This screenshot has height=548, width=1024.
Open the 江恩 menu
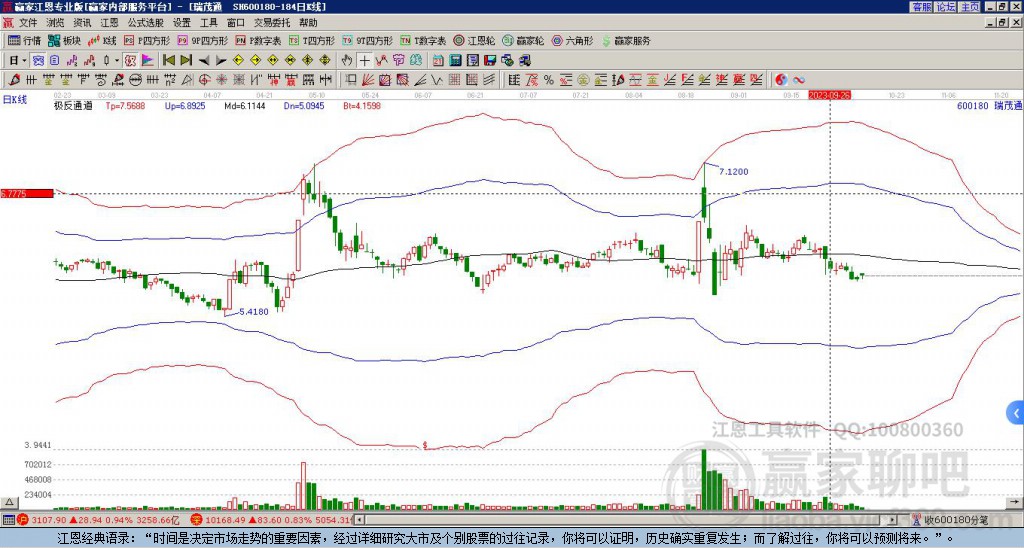click(109, 23)
